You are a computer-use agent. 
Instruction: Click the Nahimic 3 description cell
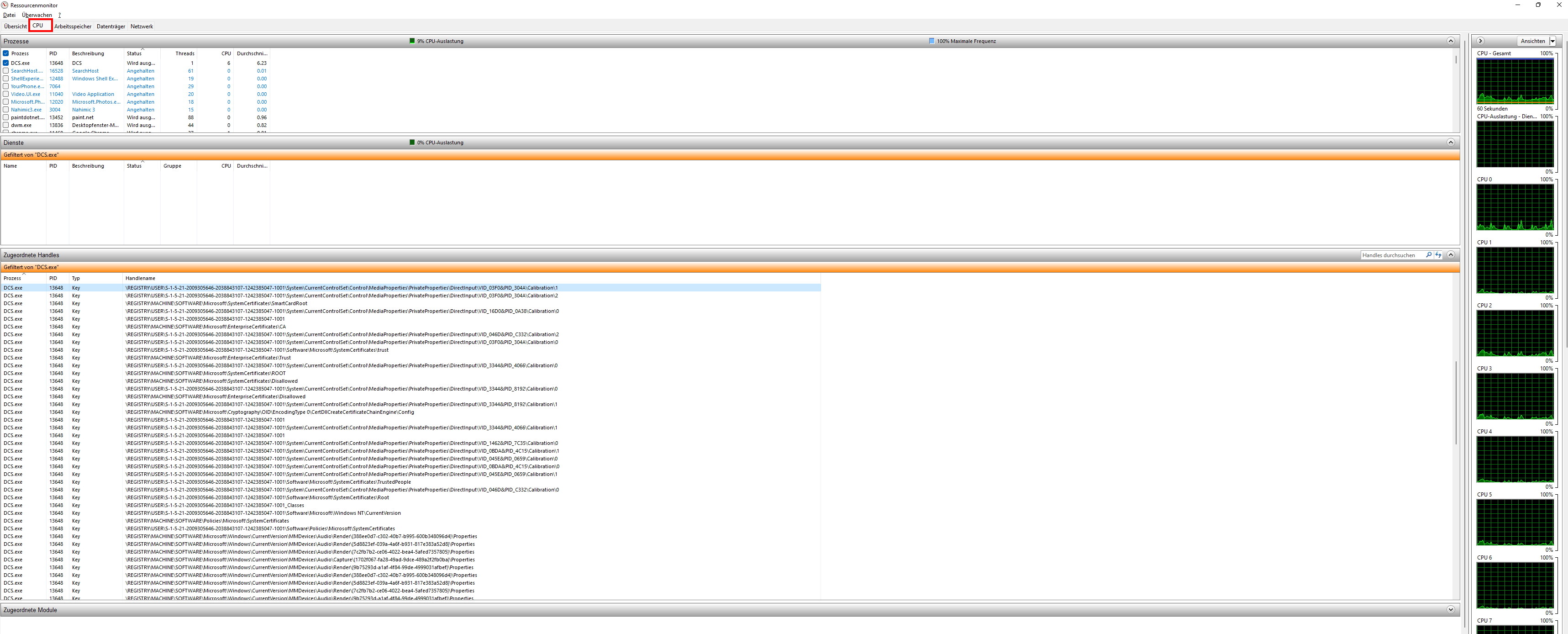(x=84, y=110)
